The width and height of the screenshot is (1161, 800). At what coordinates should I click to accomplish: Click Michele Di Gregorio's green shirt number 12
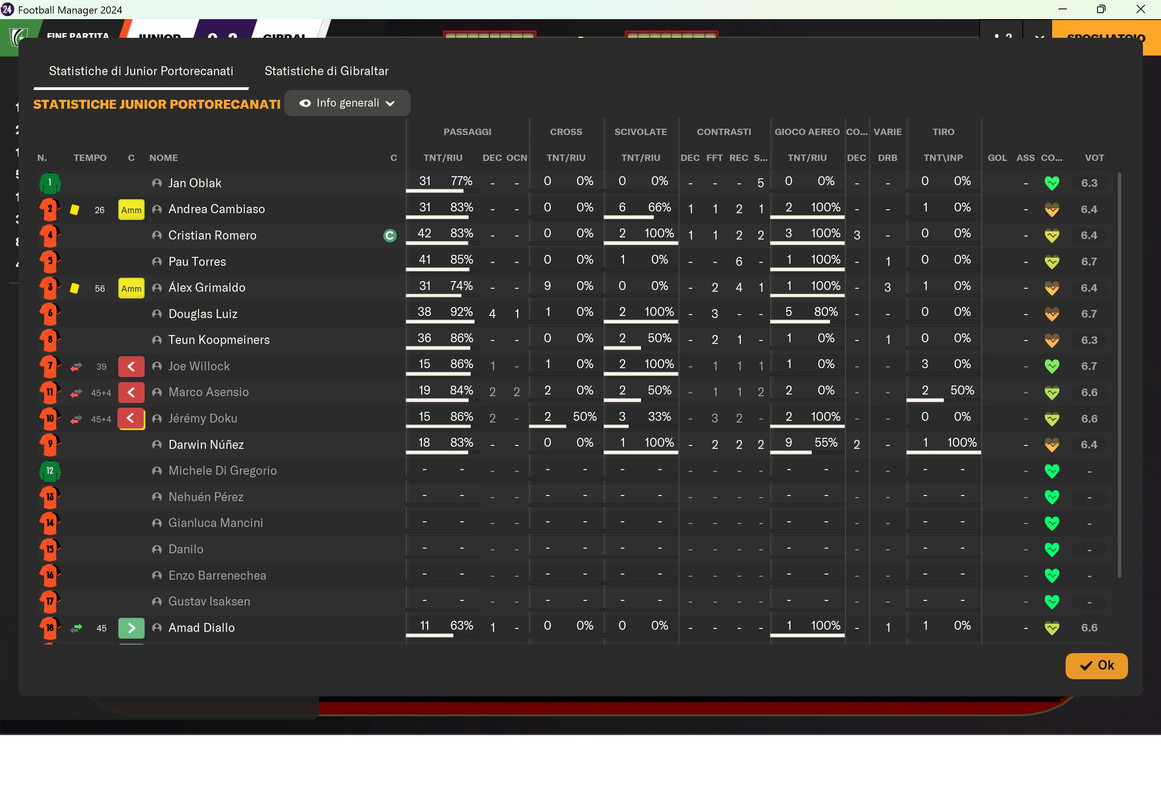click(50, 471)
